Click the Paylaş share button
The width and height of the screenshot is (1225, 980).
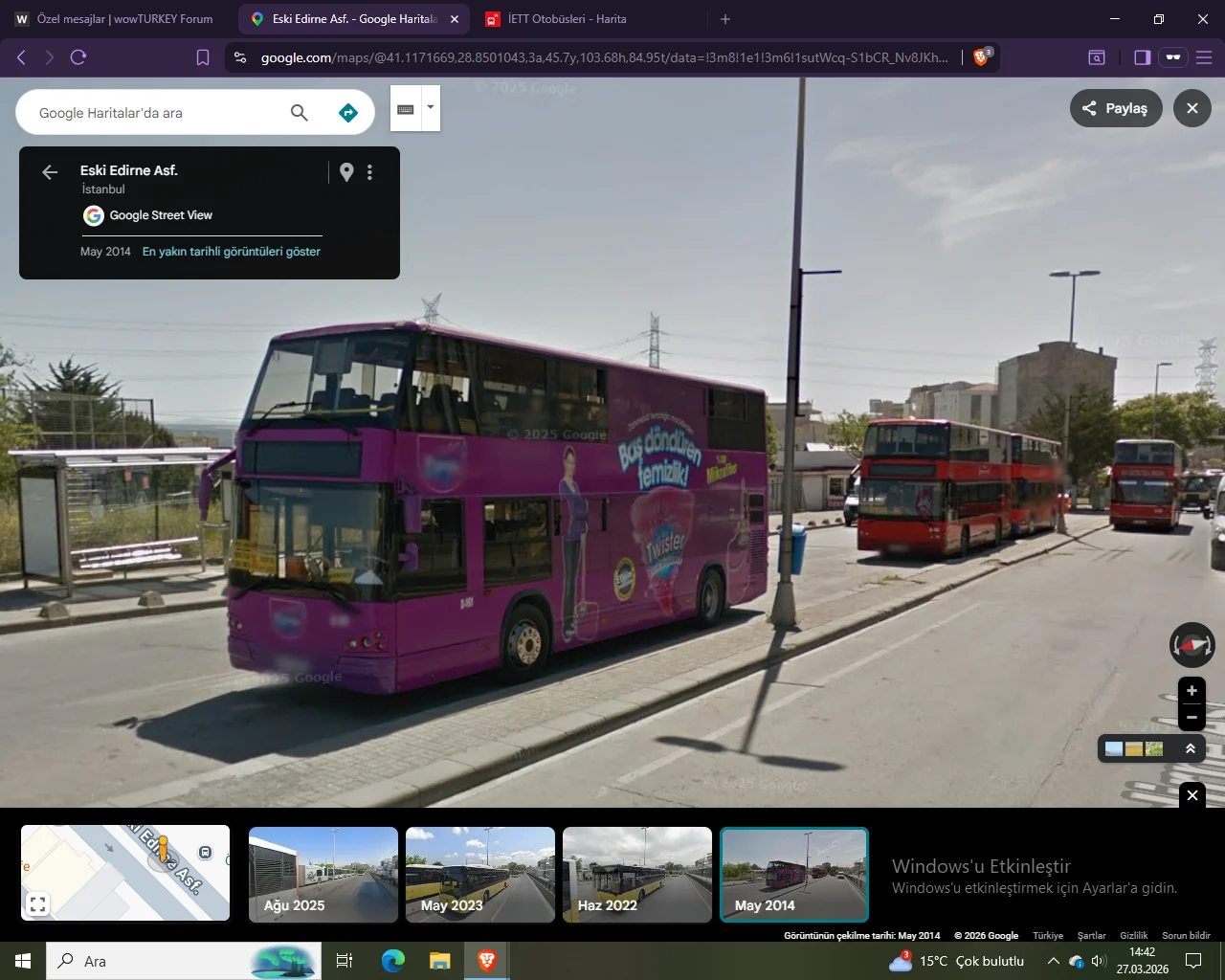tap(1115, 108)
